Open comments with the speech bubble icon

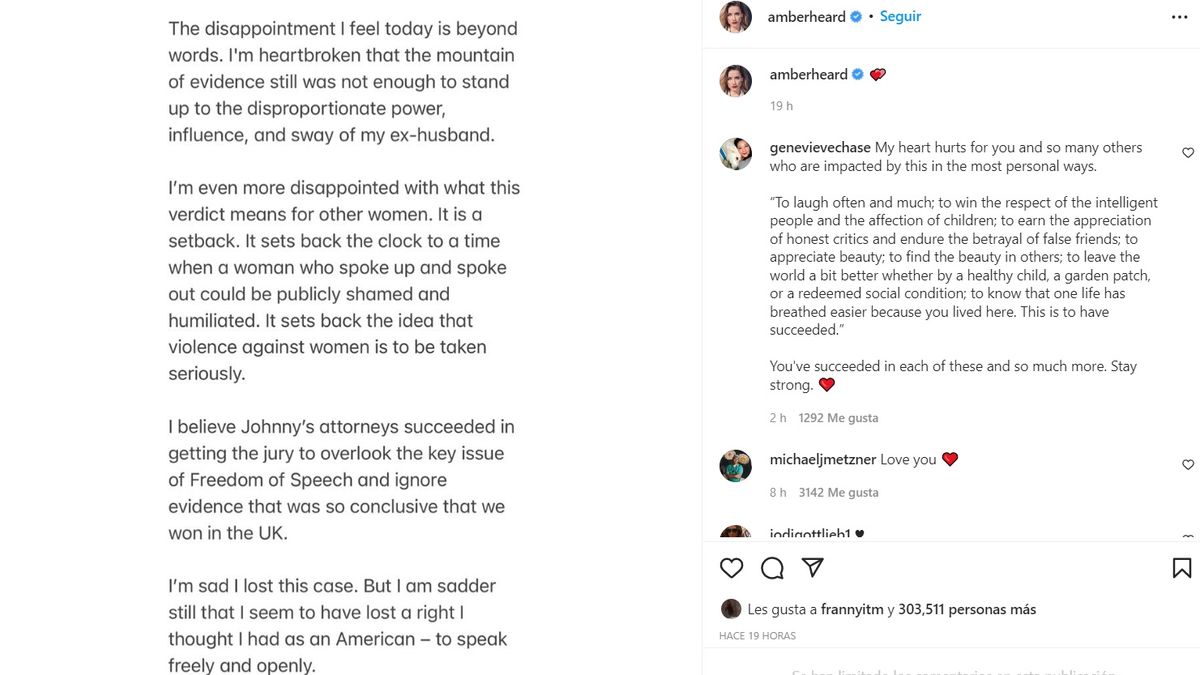pyautogui.click(x=772, y=568)
